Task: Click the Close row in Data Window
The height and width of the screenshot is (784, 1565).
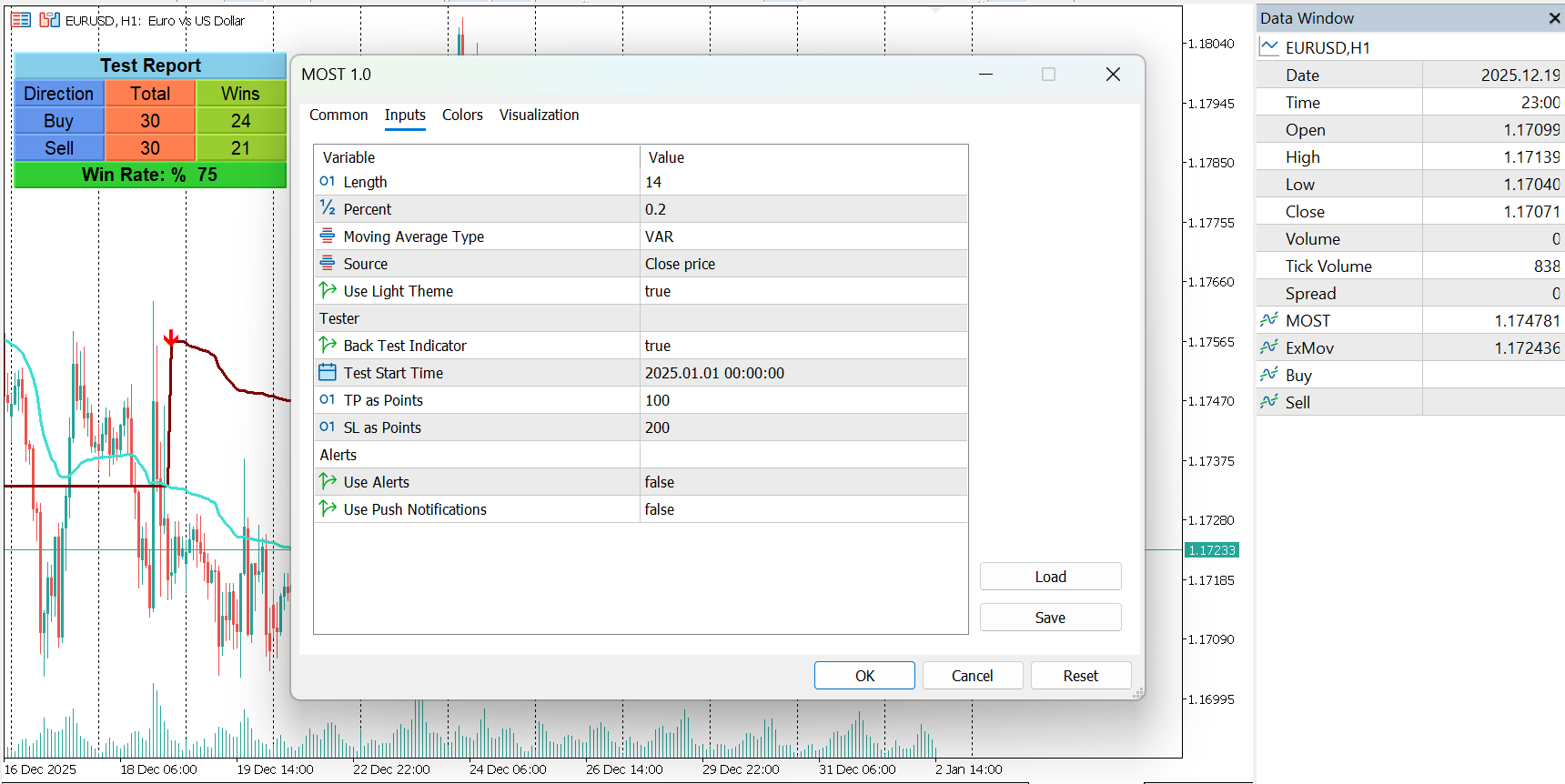Action: click(x=1410, y=212)
